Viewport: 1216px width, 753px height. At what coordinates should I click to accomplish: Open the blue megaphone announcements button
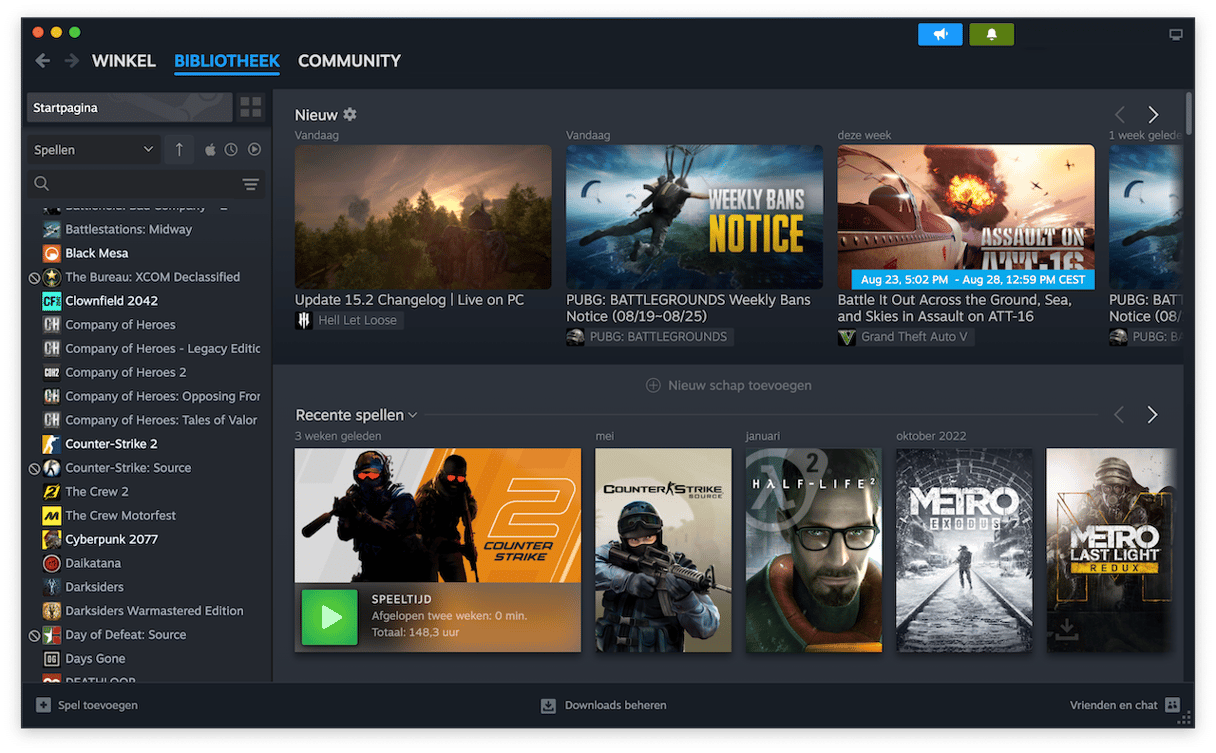pos(940,34)
